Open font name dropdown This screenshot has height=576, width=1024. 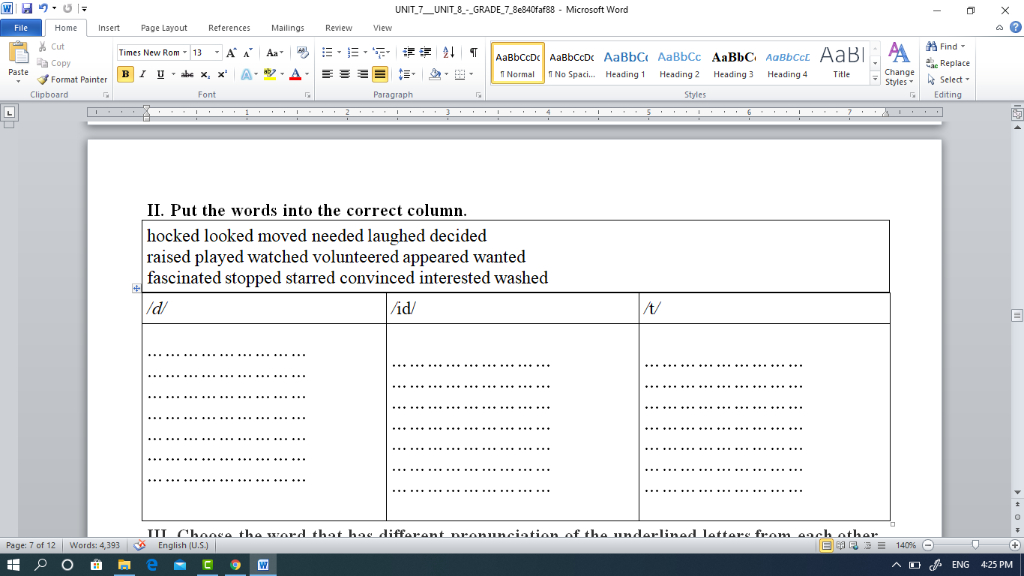coord(185,53)
